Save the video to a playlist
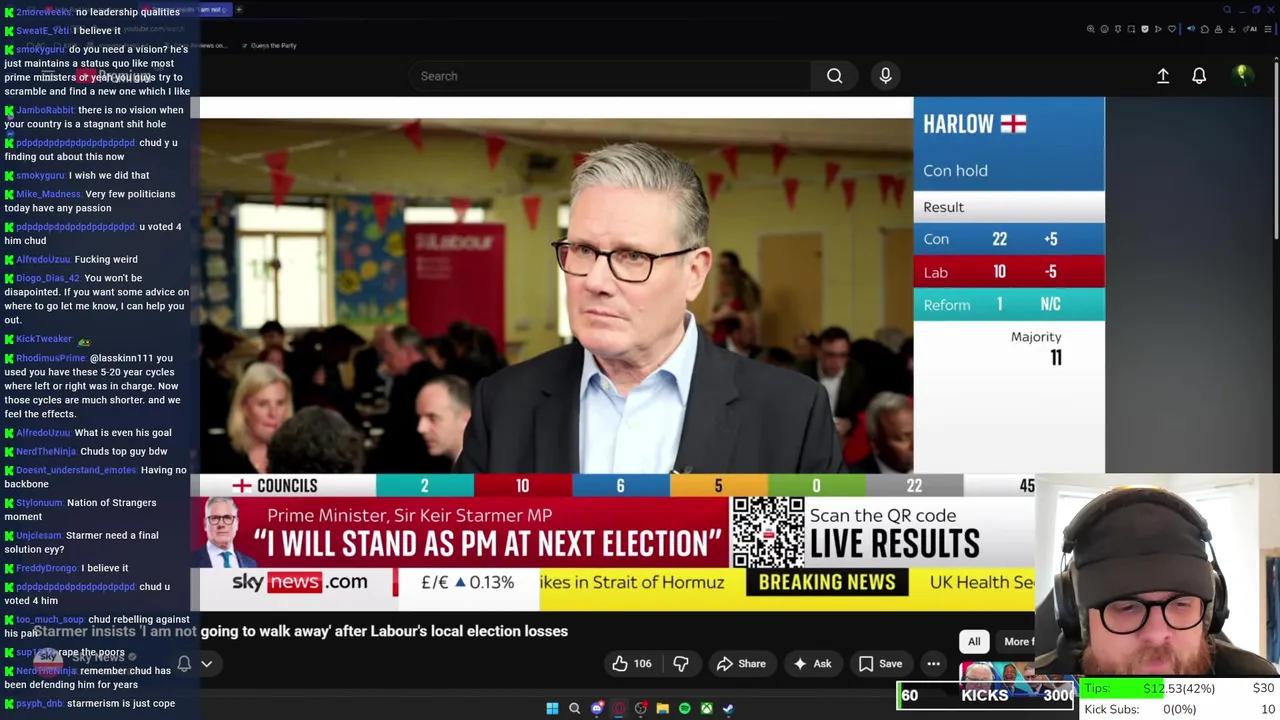Viewport: 1280px width, 720px height. pyautogui.click(x=879, y=664)
